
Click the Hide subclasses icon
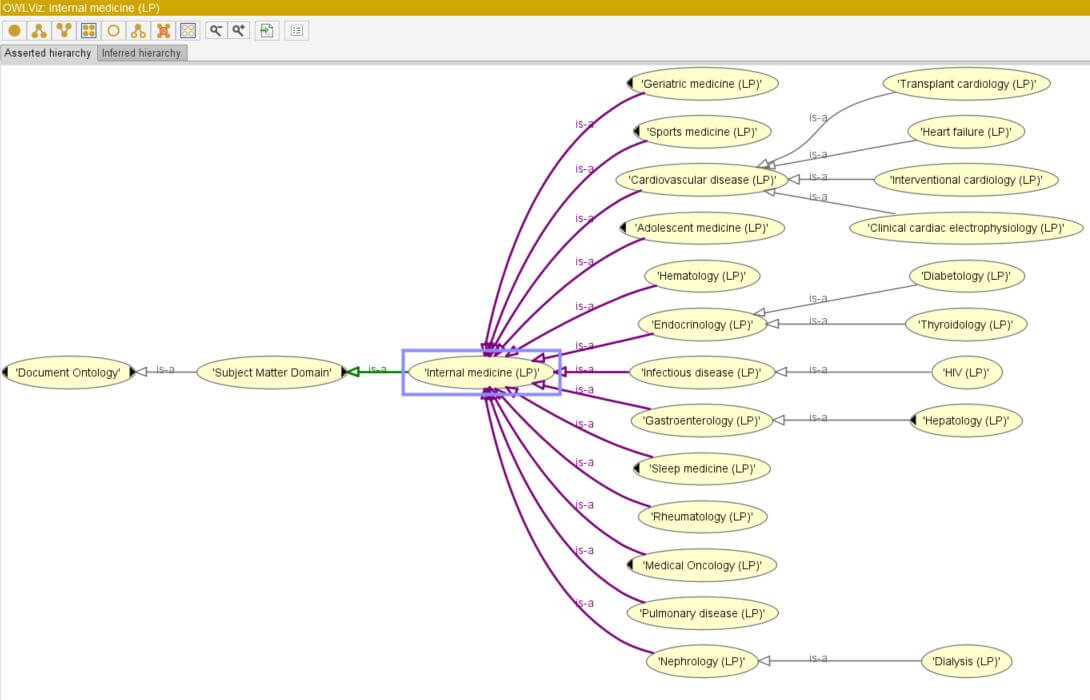138,31
